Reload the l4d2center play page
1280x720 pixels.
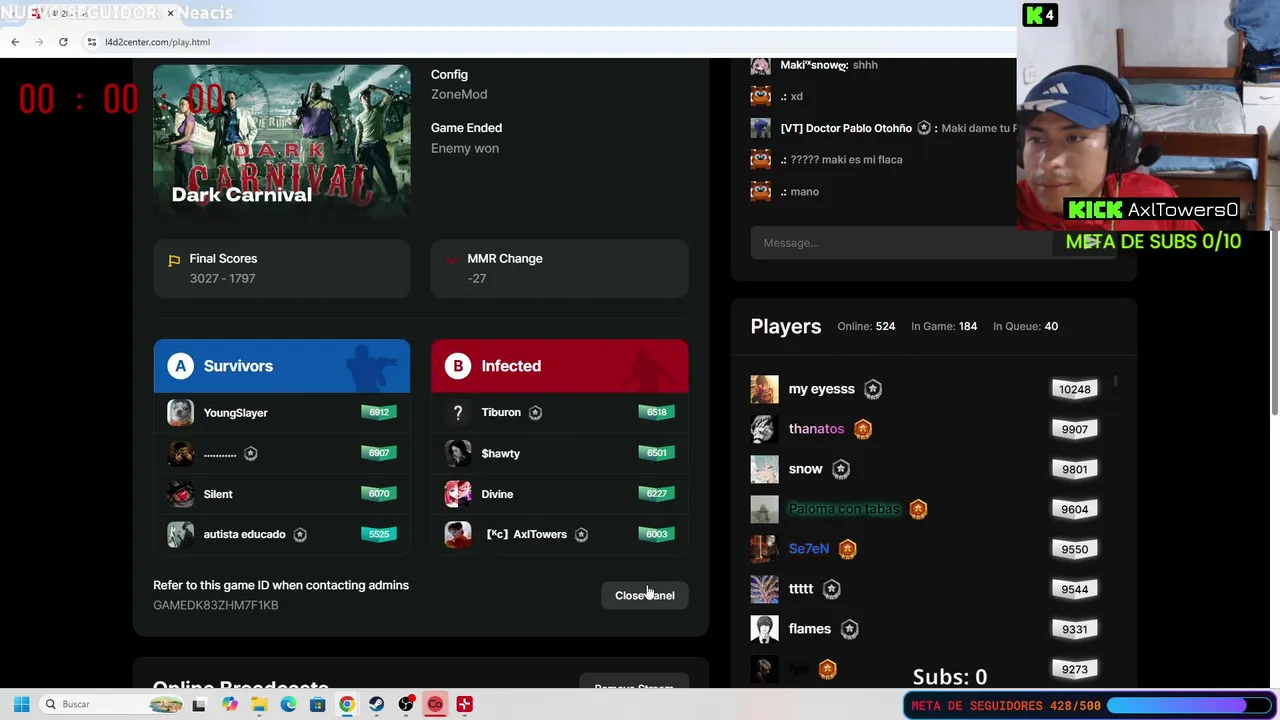63,42
